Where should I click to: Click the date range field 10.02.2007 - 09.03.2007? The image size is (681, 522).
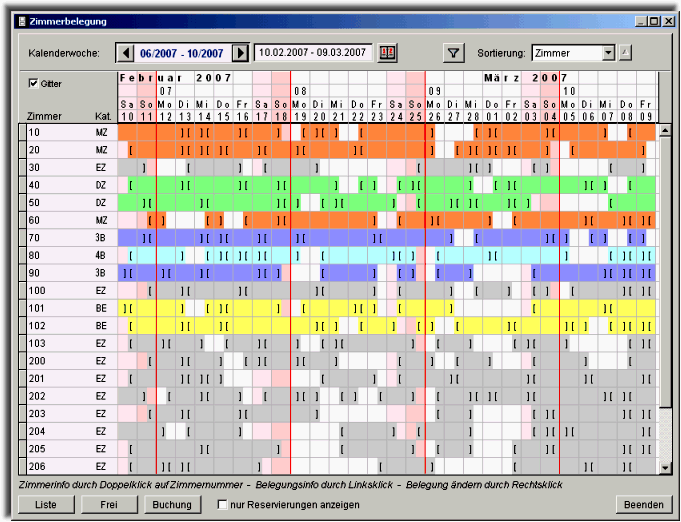[313, 53]
